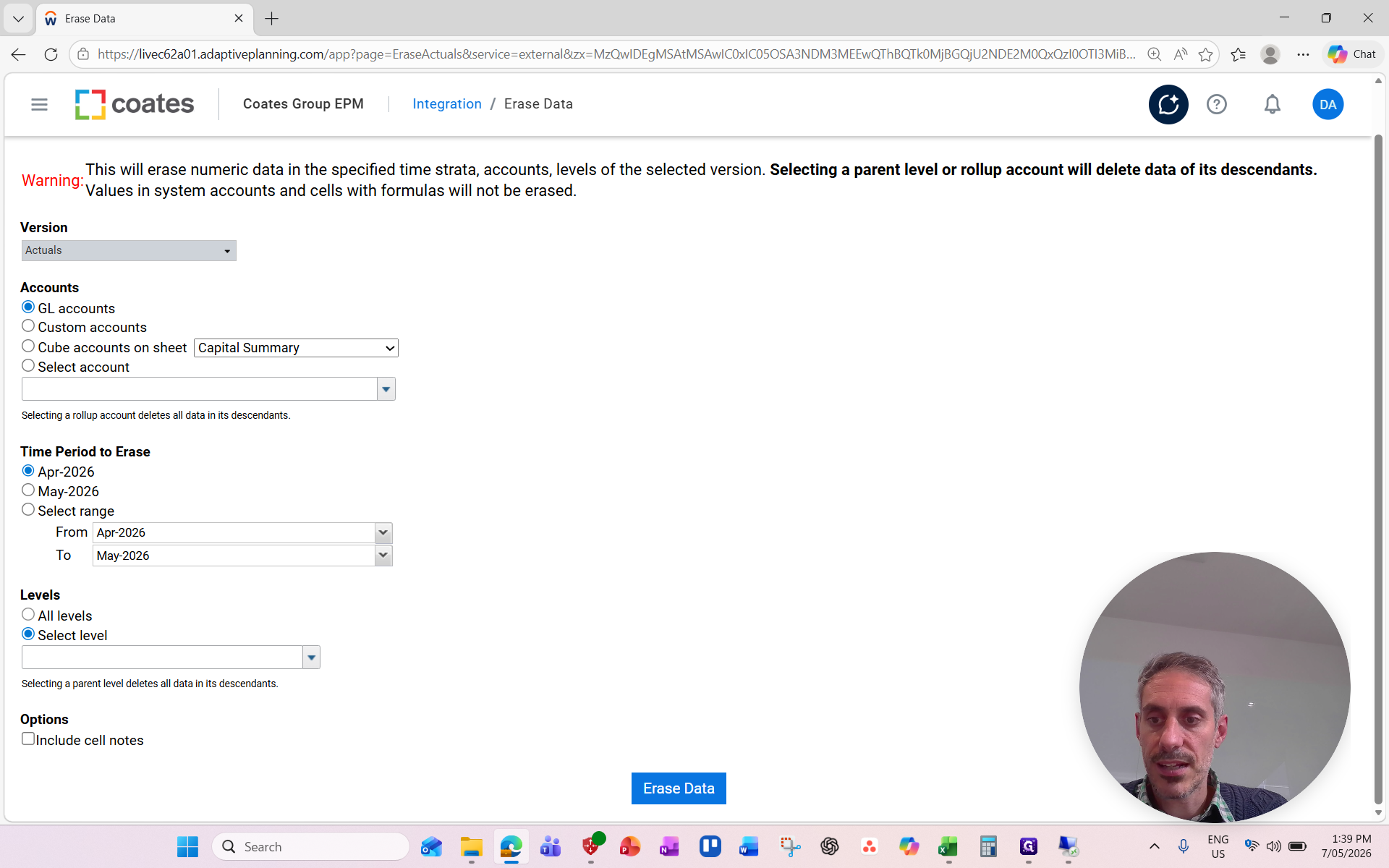Viewport: 1389px width, 868px height.
Task: Expand the Capital Summary sheet dropdown
Action: point(296,348)
